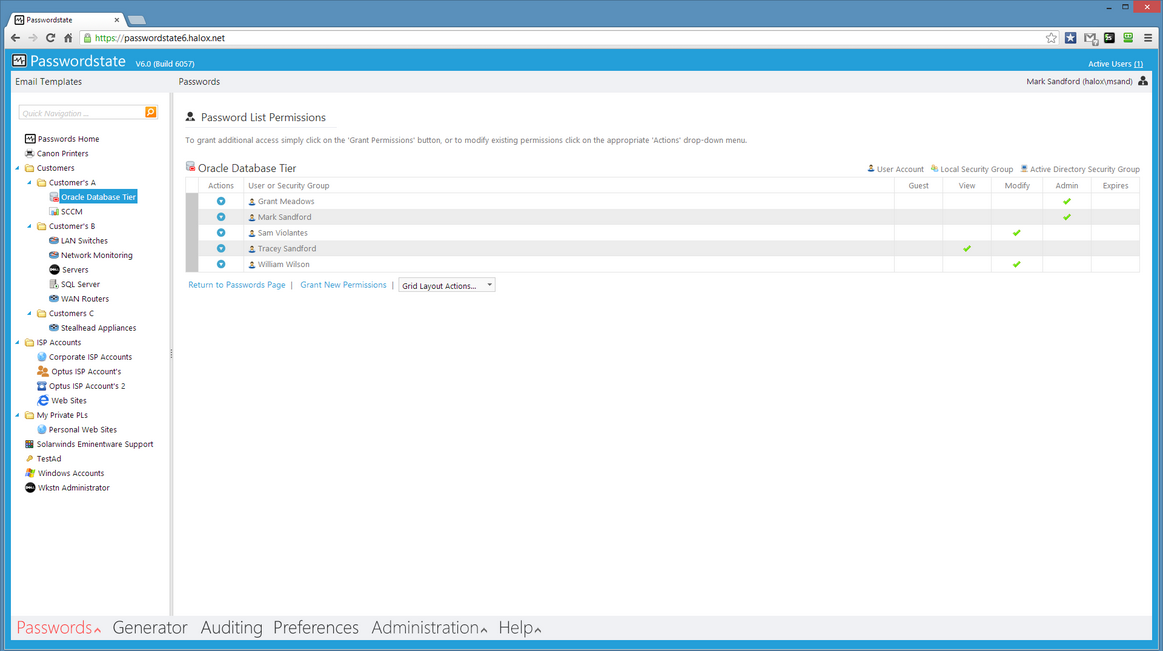
Task: Select the TestAd password list
Action: coord(49,459)
